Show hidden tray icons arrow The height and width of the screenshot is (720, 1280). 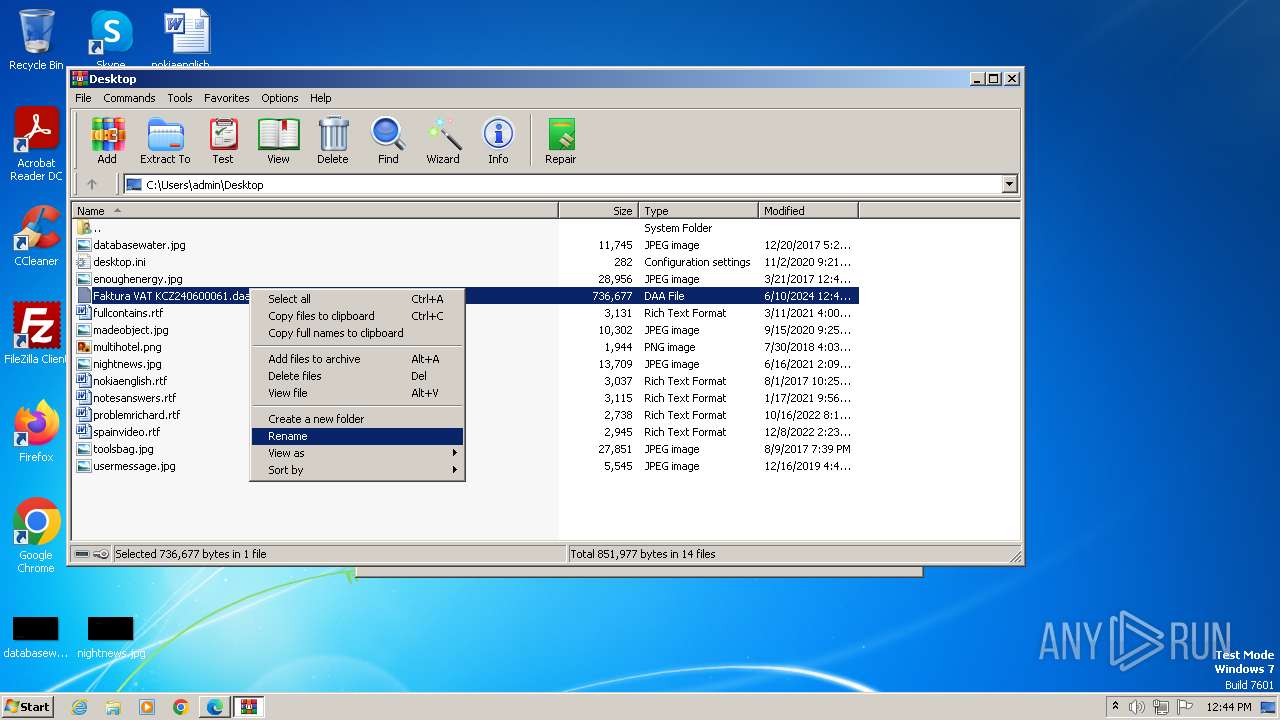pyautogui.click(x=1115, y=706)
